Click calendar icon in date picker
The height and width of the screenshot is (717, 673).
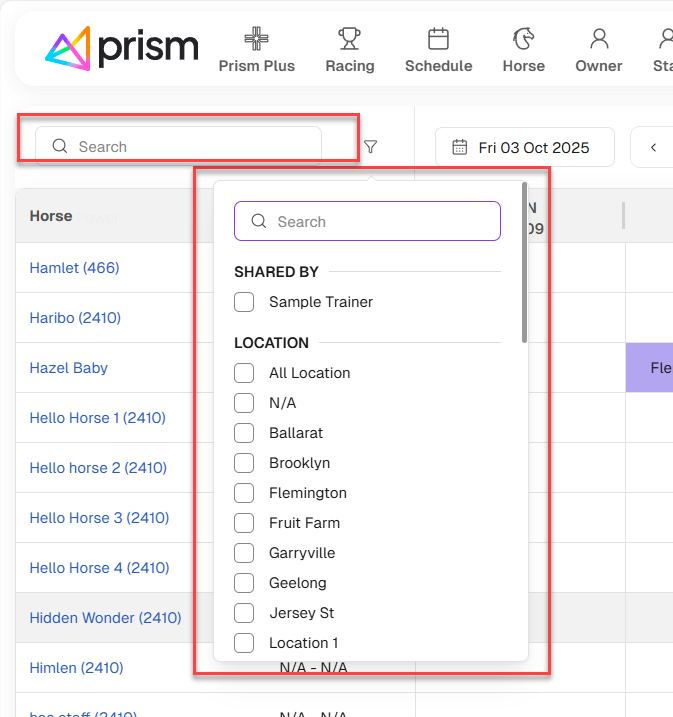pos(460,147)
